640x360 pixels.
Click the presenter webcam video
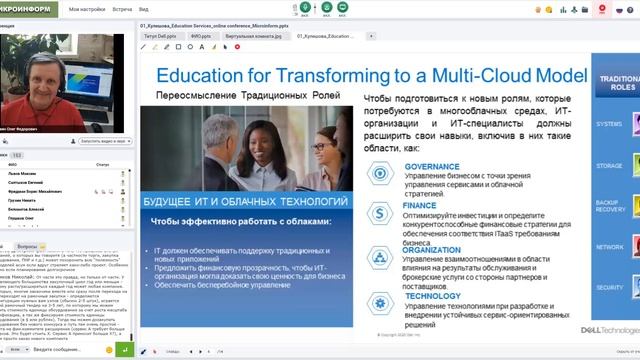pos(62,83)
